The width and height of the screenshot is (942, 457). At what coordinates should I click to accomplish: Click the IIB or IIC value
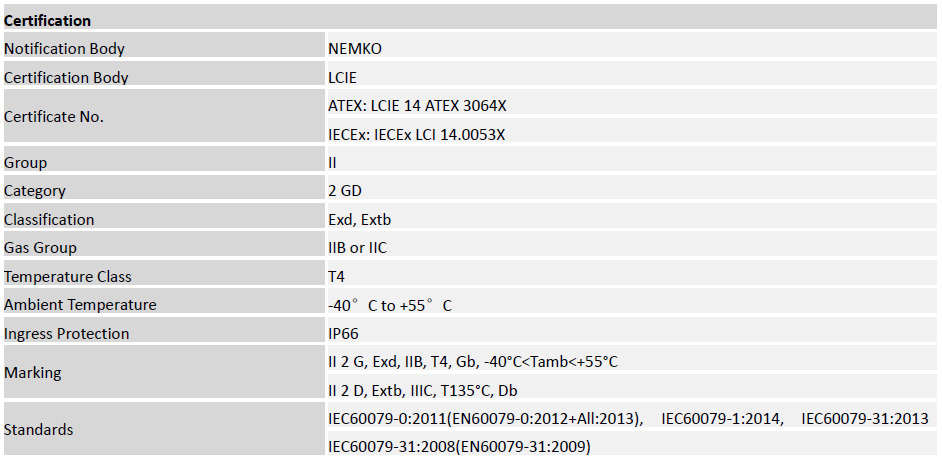tap(357, 247)
